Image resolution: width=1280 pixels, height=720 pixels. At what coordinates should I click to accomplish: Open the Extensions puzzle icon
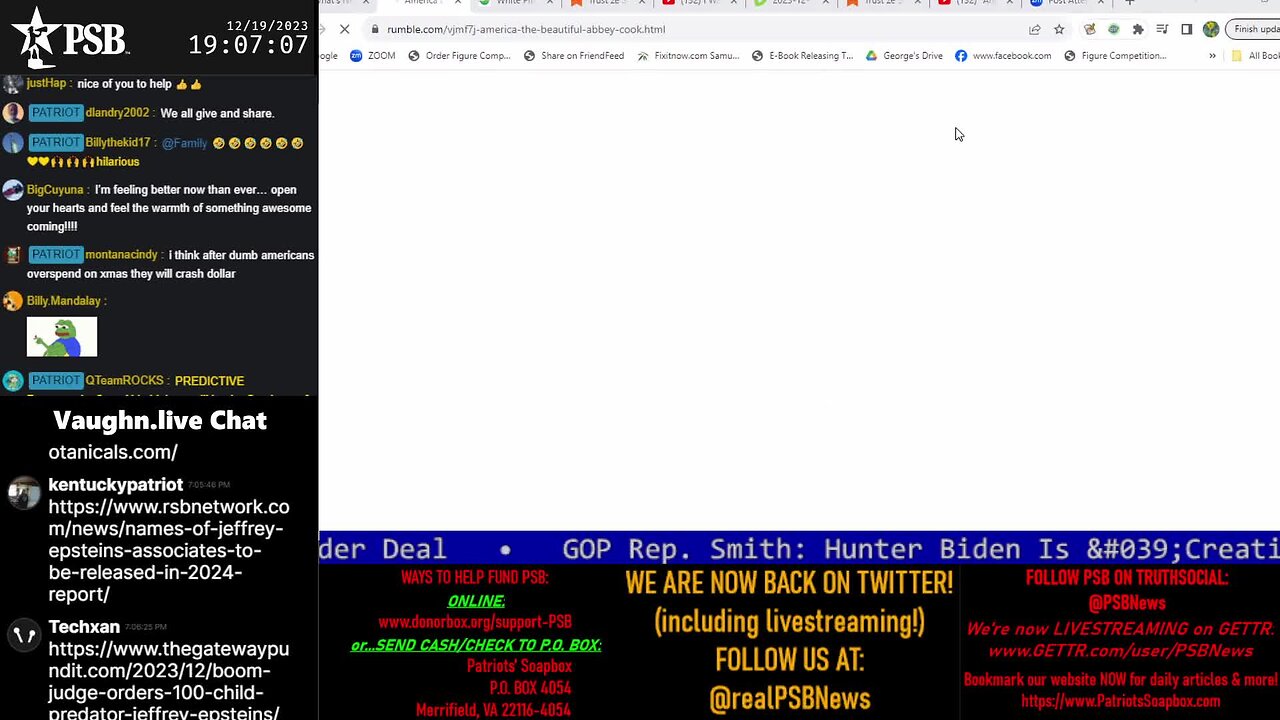tap(1138, 29)
